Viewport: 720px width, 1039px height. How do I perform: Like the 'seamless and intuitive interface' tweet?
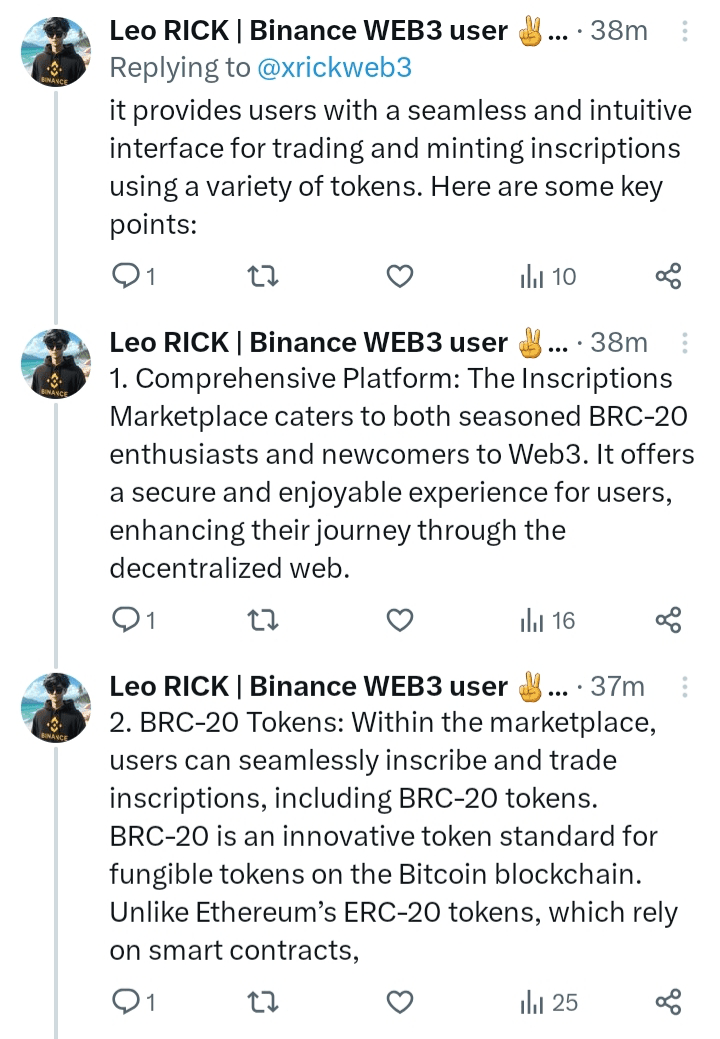(x=400, y=276)
